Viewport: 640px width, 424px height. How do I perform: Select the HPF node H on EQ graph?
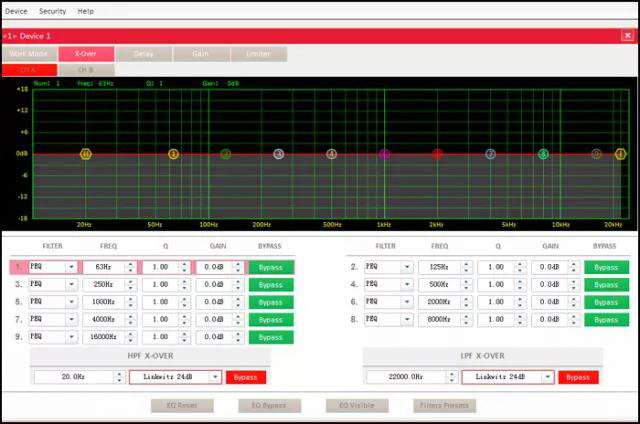(86, 154)
